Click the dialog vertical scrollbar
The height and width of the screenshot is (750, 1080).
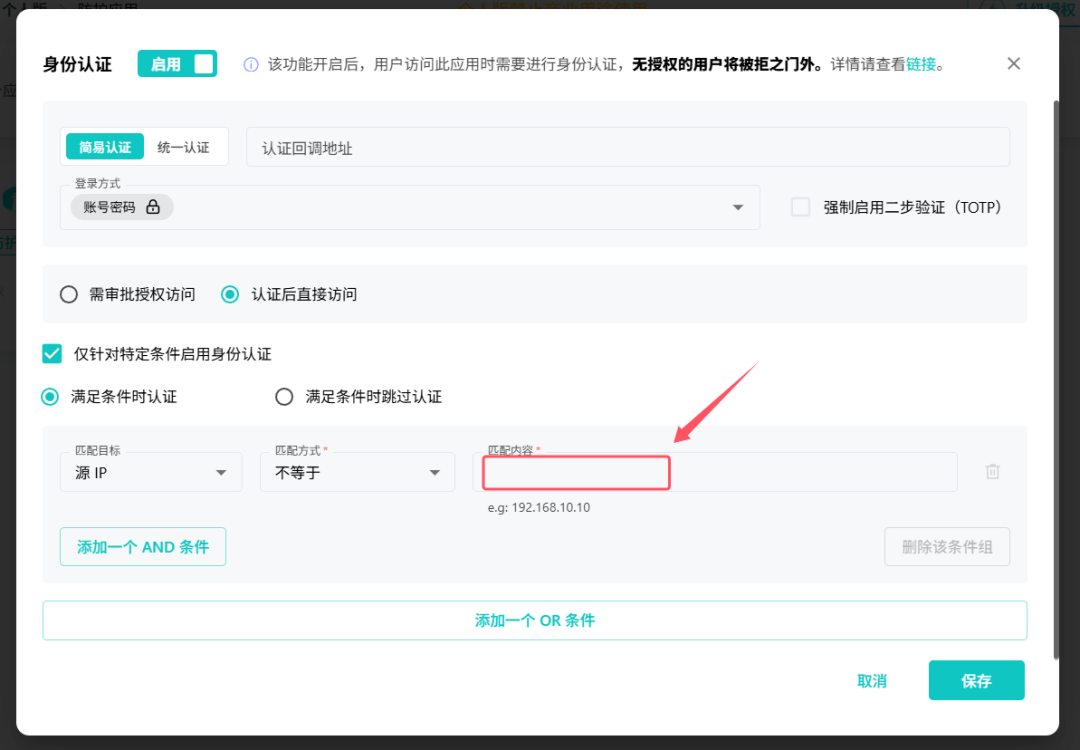pyautogui.click(x=1056, y=379)
